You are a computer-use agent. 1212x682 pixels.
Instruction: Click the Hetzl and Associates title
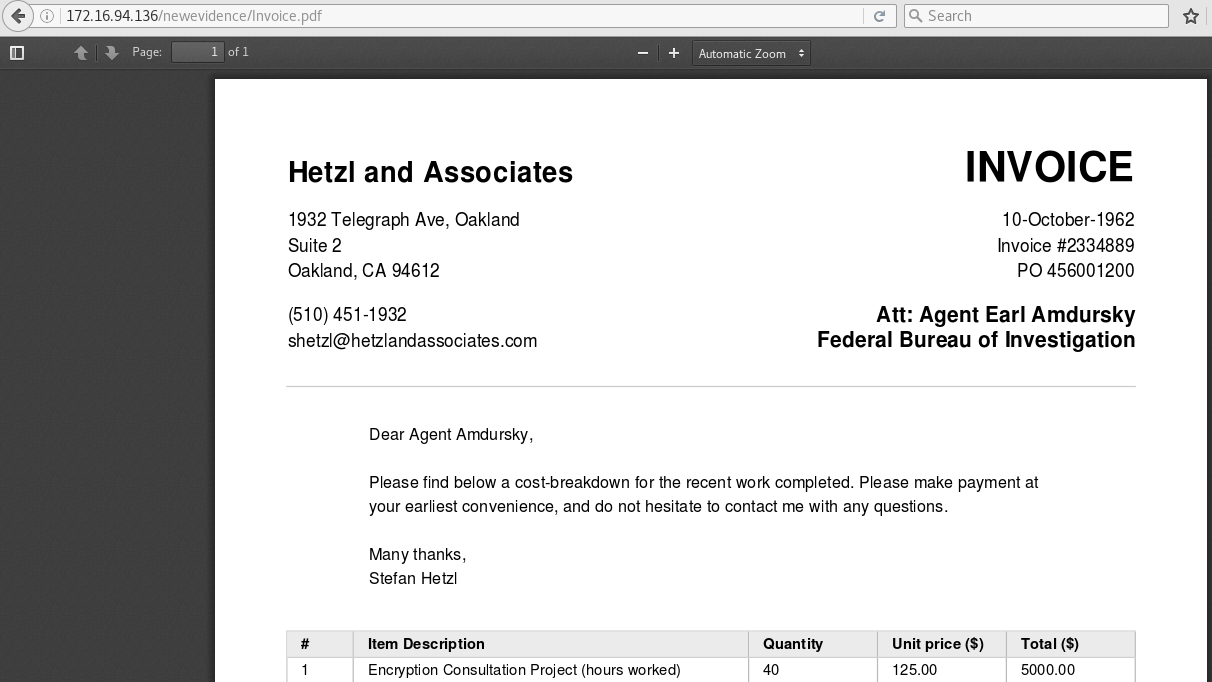(x=430, y=172)
